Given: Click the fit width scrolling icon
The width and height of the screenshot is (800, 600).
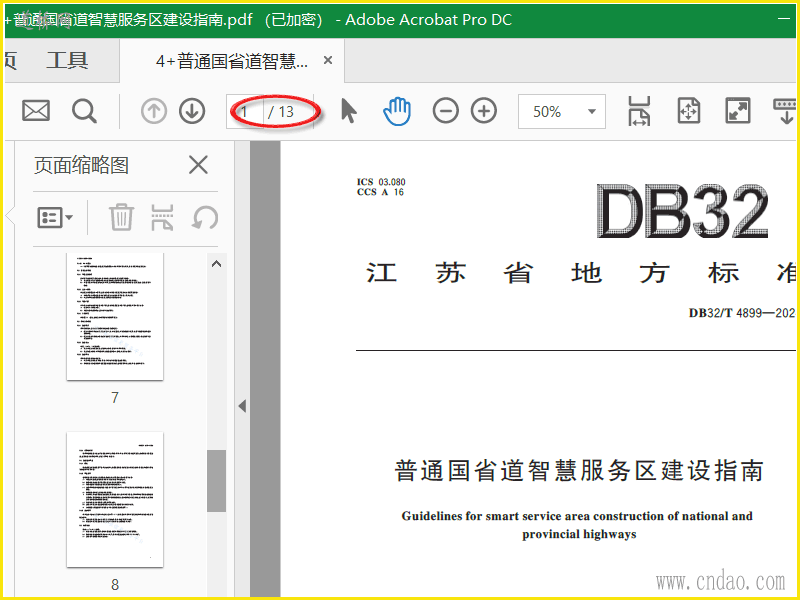Looking at the screenshot, I should point(639,111).
